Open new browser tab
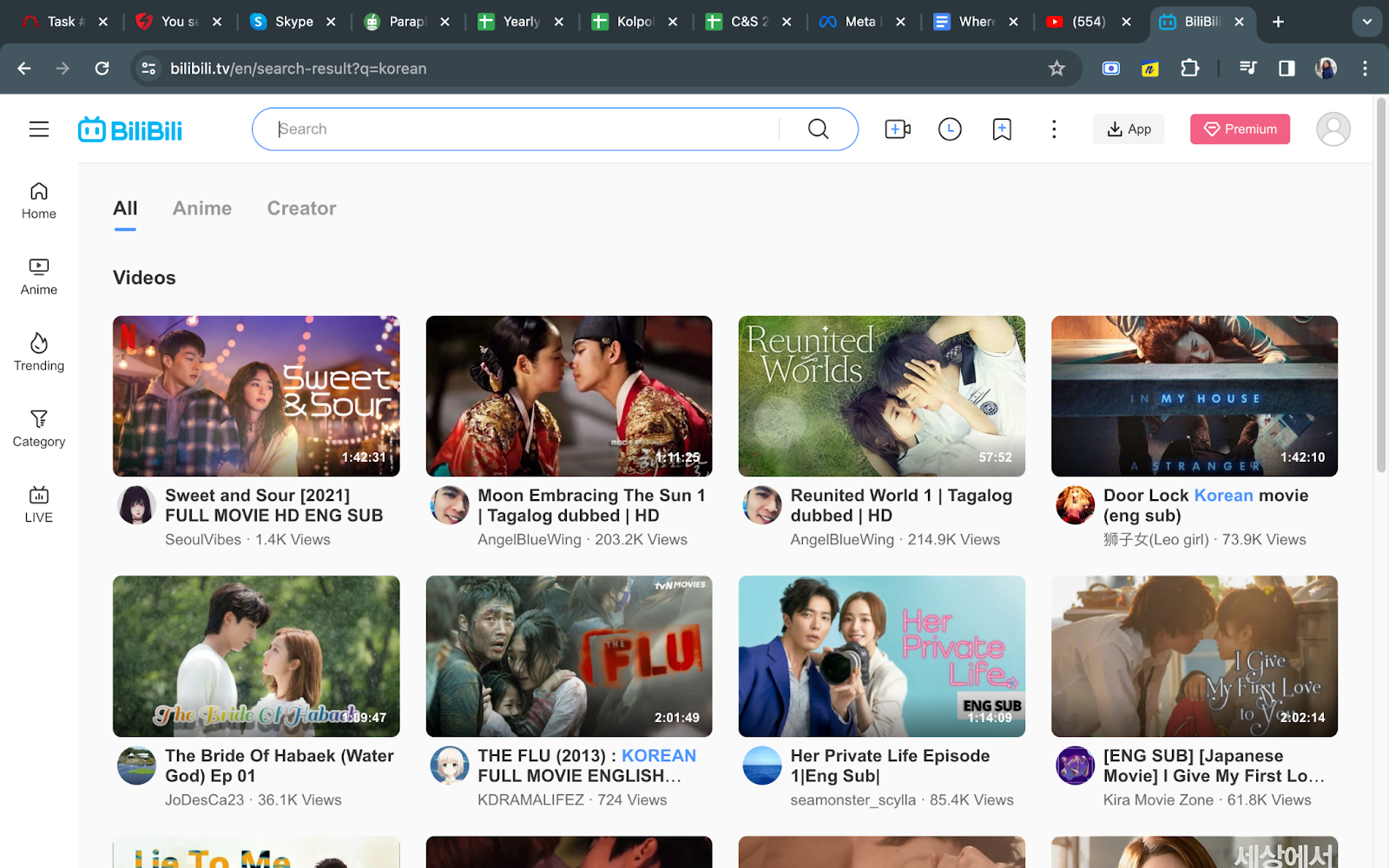Screen dimensions: 1389x868 (x=1278, y=22)
